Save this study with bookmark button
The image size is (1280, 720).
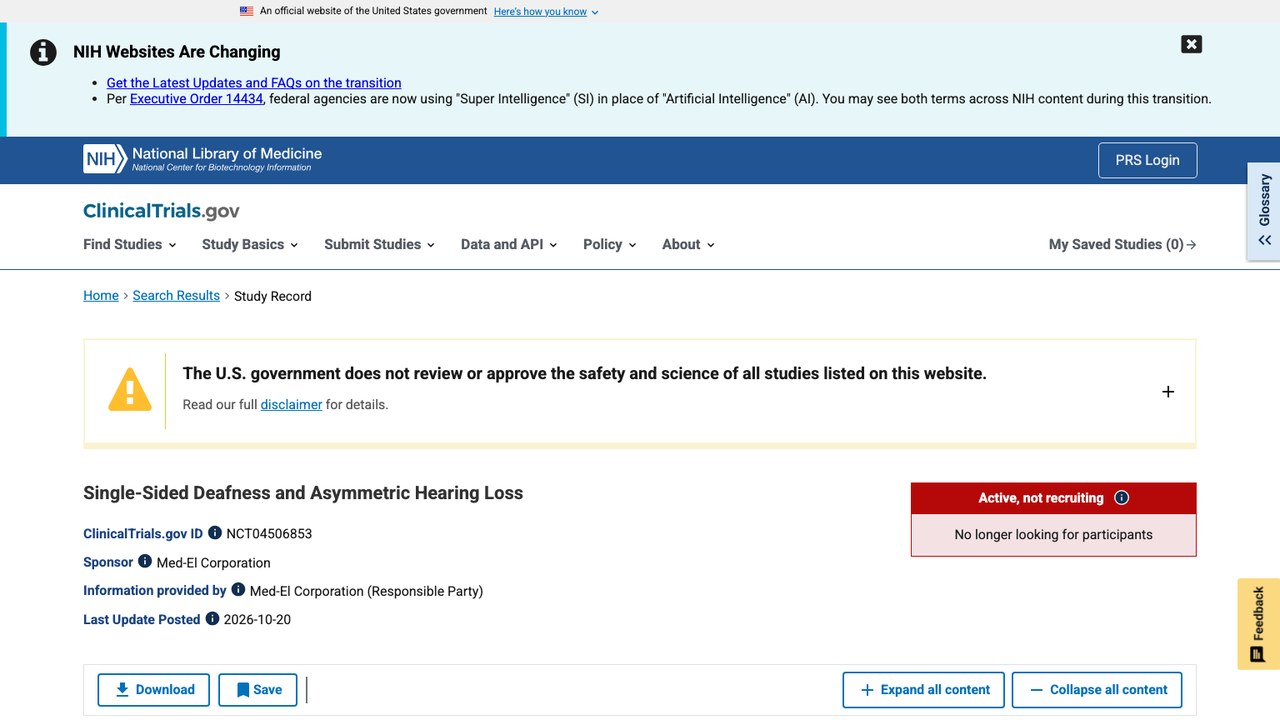click(259, 690)
